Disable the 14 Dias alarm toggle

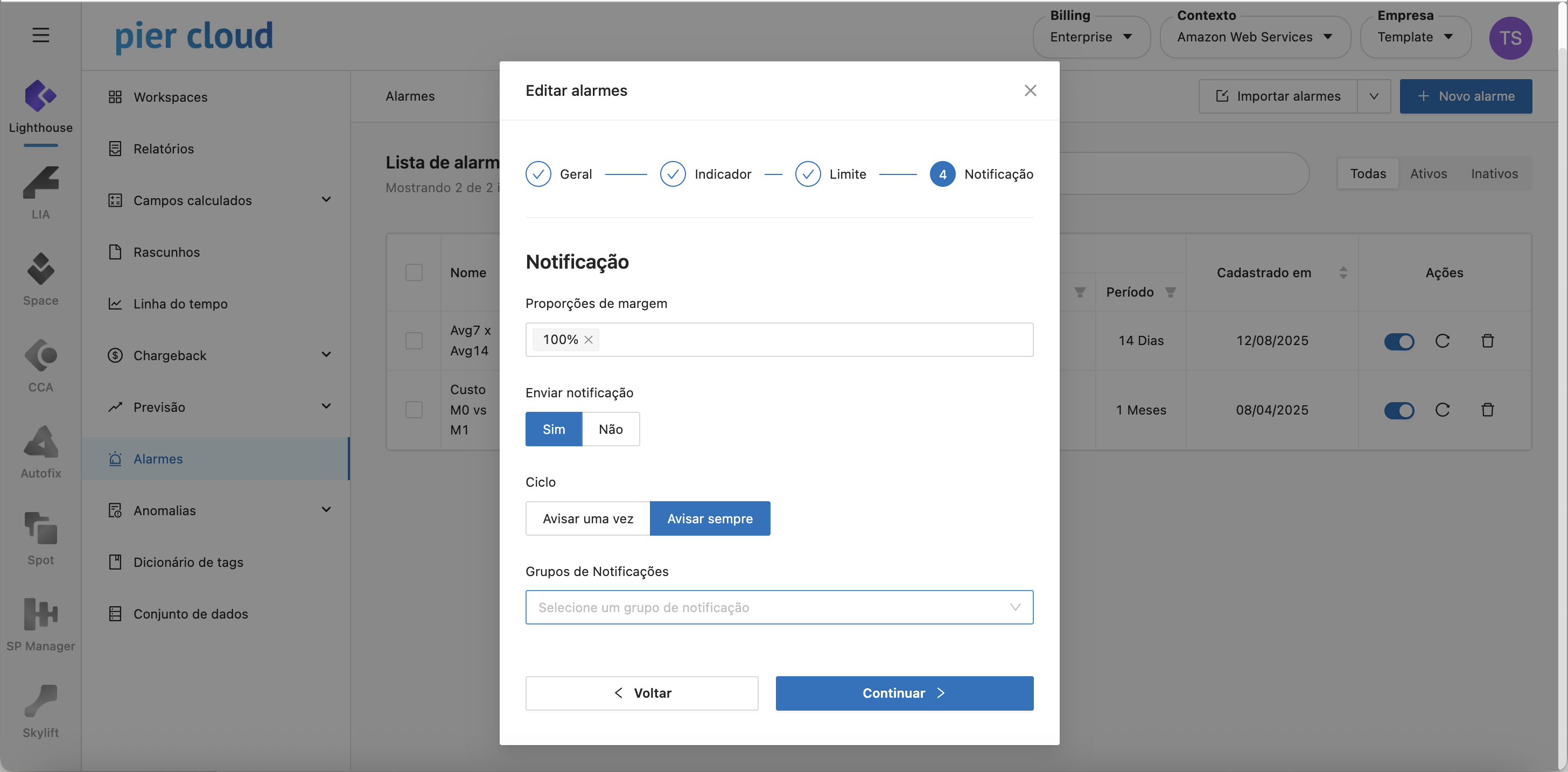click(1398, 341)
